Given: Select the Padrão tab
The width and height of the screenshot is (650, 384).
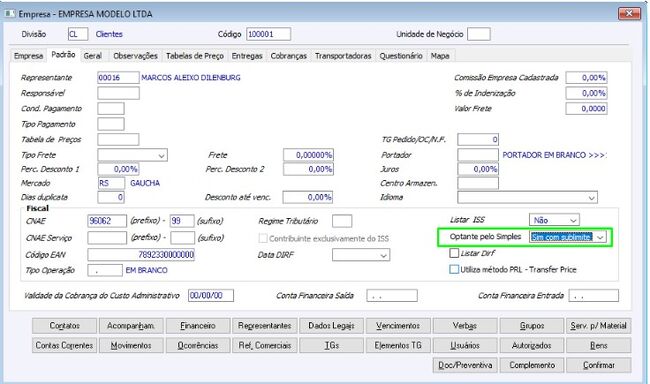Looking at the screenshot, I should (63, 55).
